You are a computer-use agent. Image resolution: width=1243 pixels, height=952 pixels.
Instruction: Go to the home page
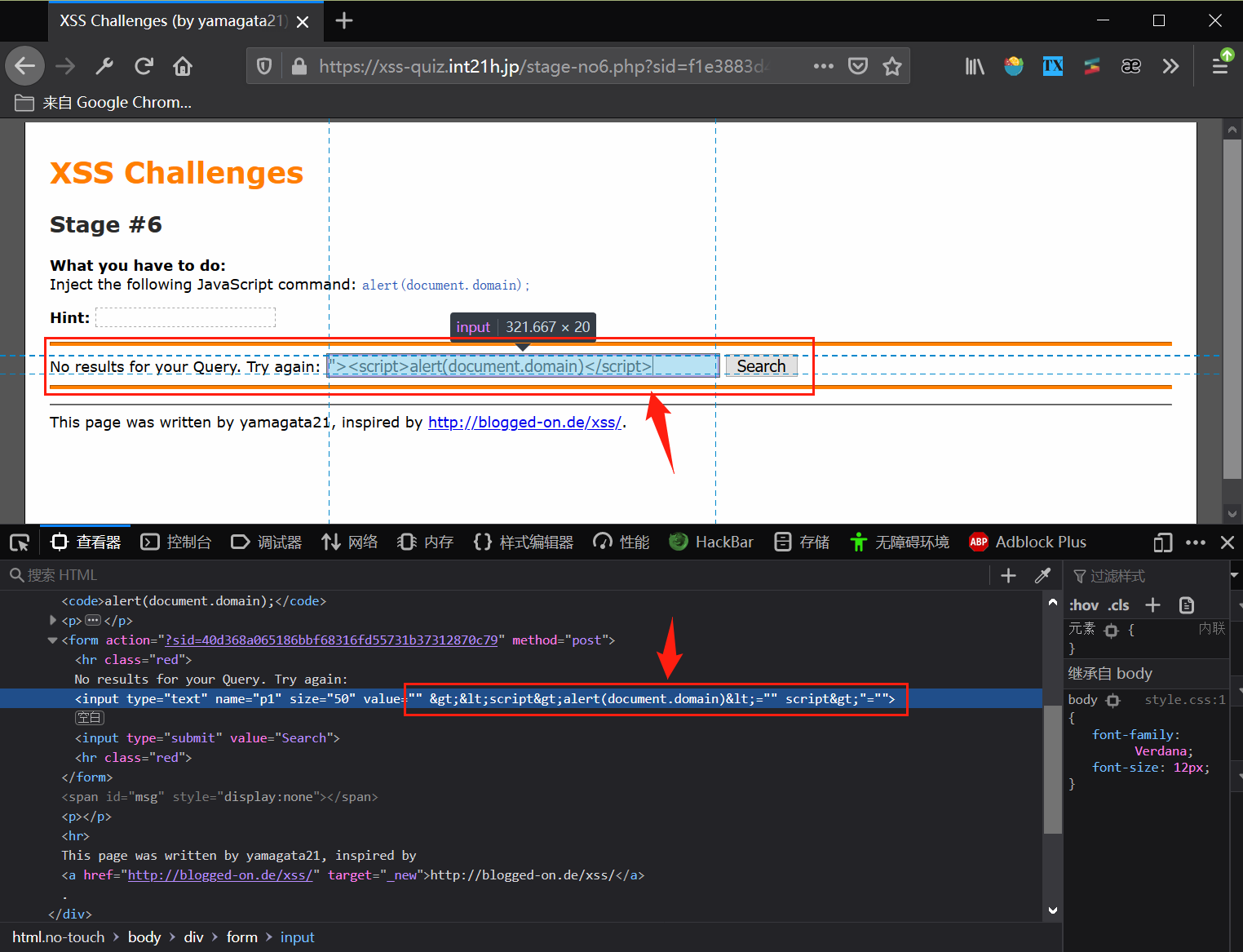pos(183,66)
